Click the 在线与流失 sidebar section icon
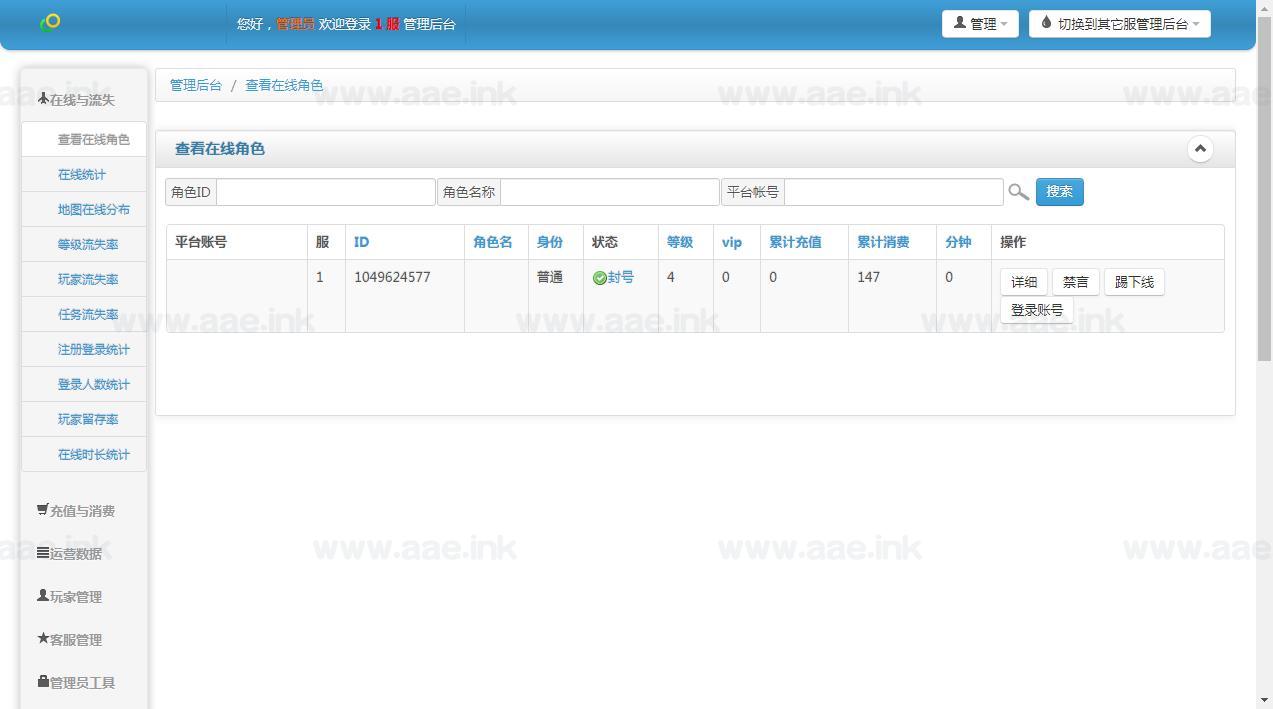Viewport: 1273px width, 709px height. 42,97
